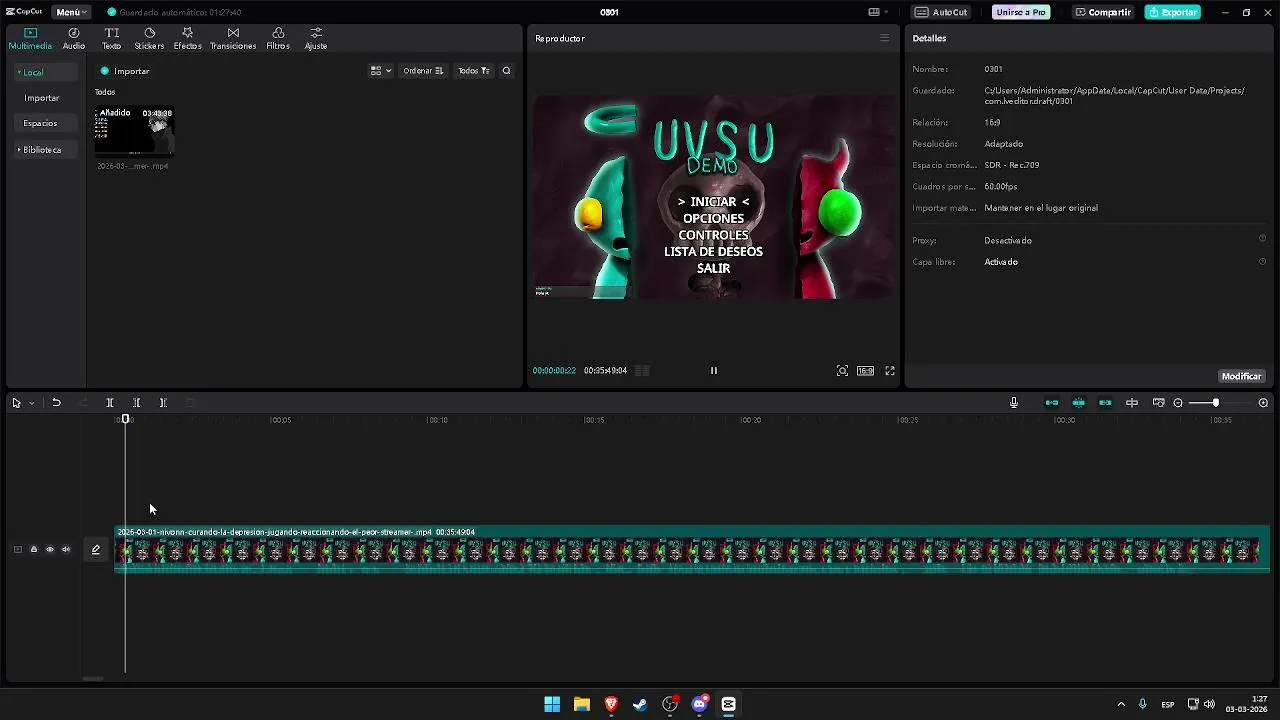Toggle track linkage
The height and width of the screenshot is (720, 1280).
pos(1105,403)
